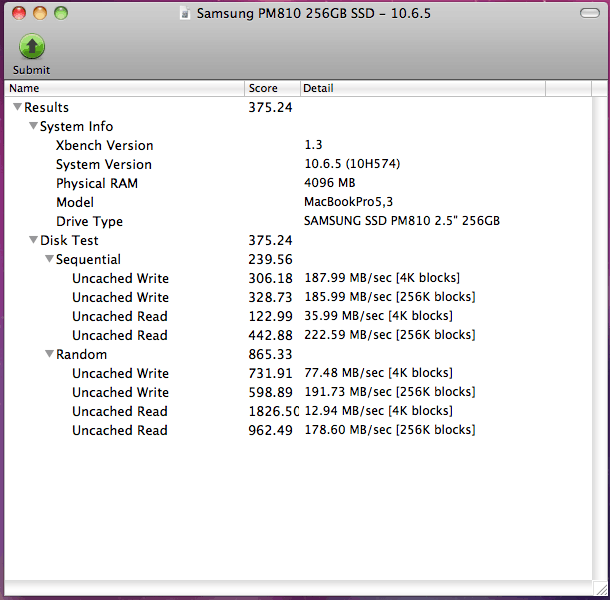Click the 1.3 version value
Screen dimensions: 610x600
(313, 145)
